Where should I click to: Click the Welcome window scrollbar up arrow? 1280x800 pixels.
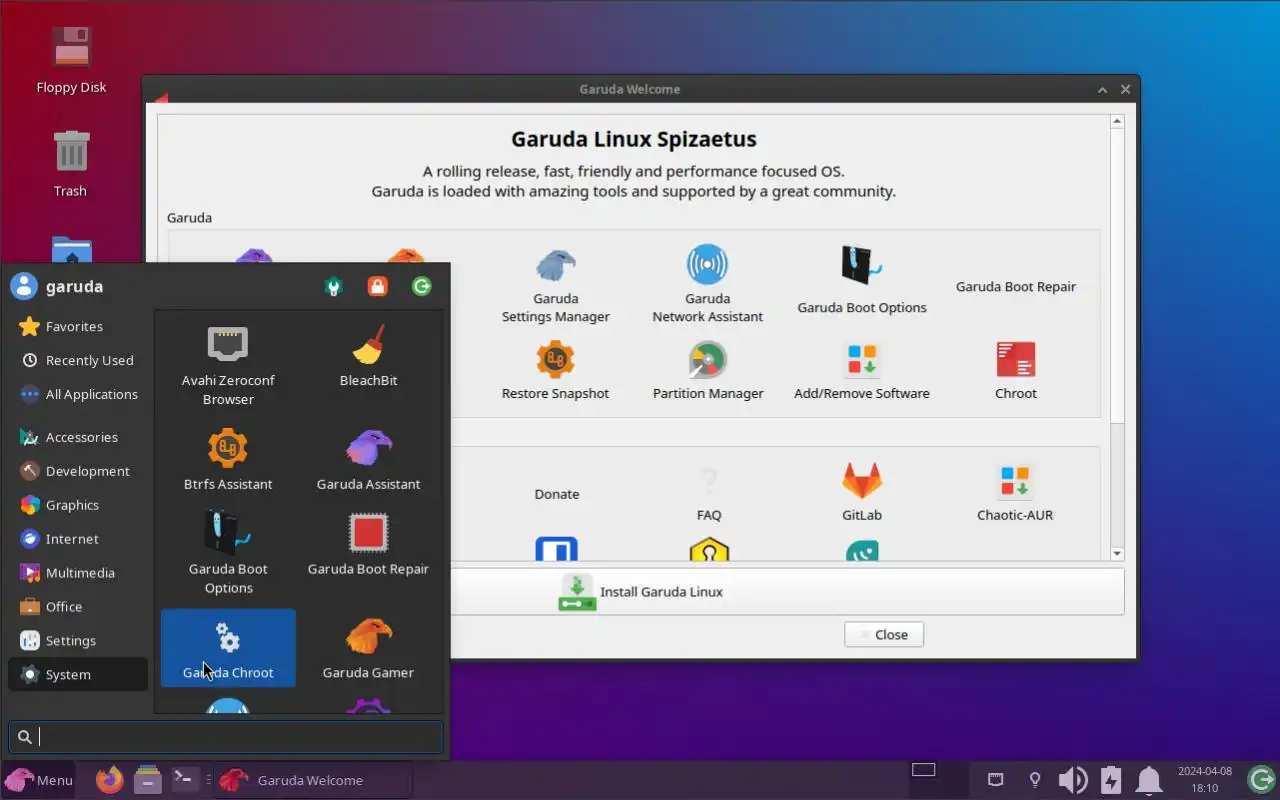[x=1117, y=121]
